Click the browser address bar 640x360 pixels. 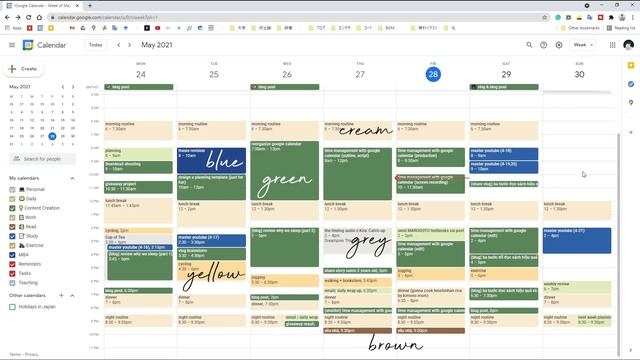click(298, 17)
